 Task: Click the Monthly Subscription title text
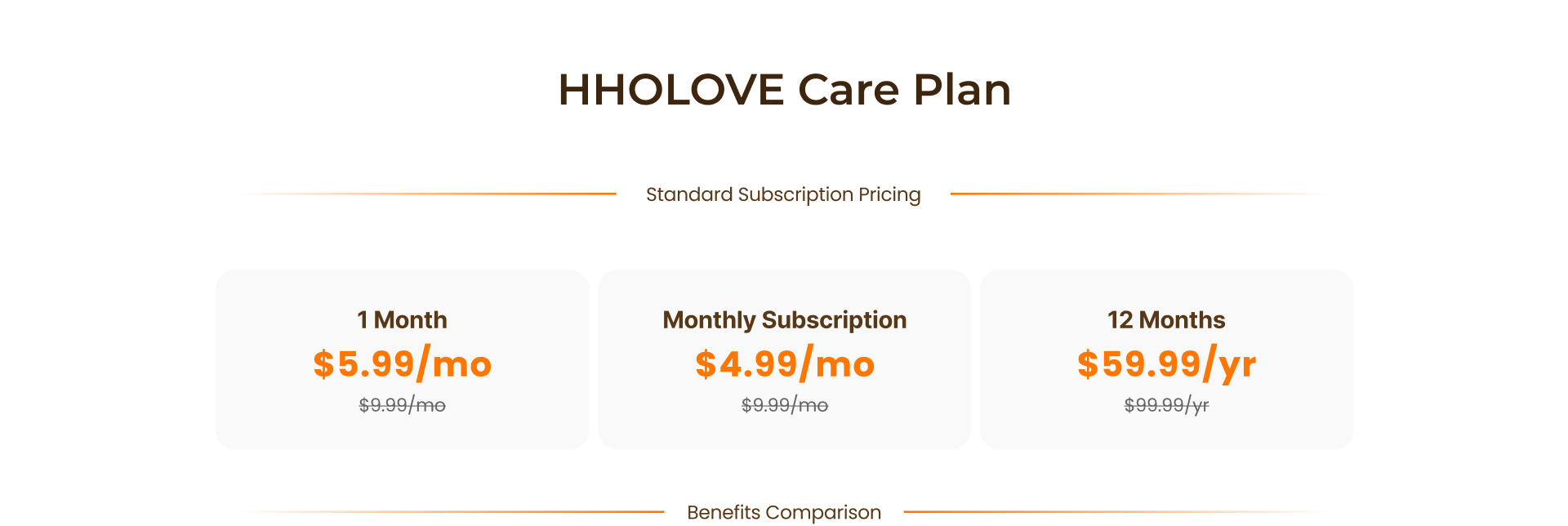[784, 320]
